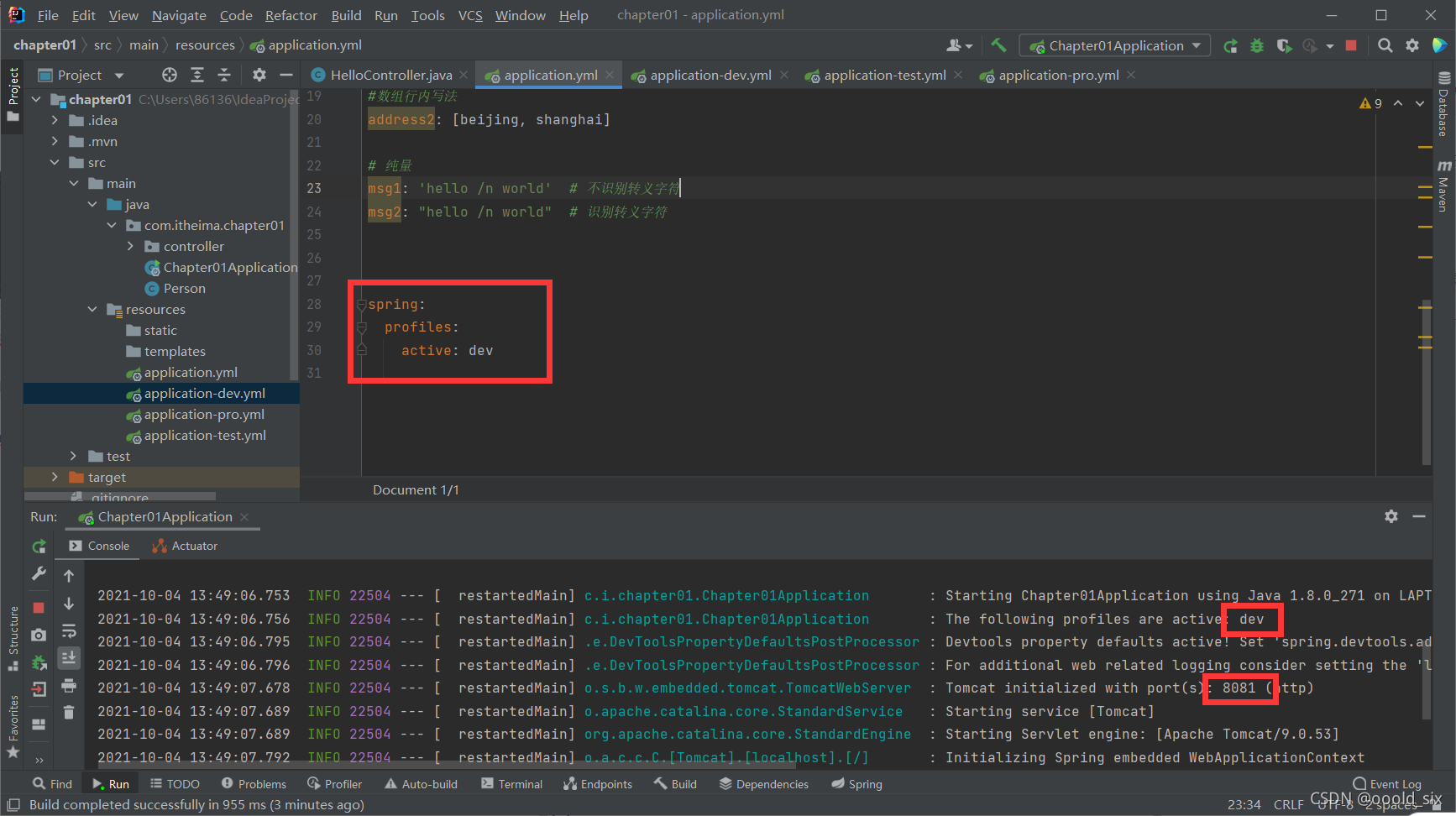
Task: Open Search Everywhere magnifier icon
Action: click(x=1385, y=45)
